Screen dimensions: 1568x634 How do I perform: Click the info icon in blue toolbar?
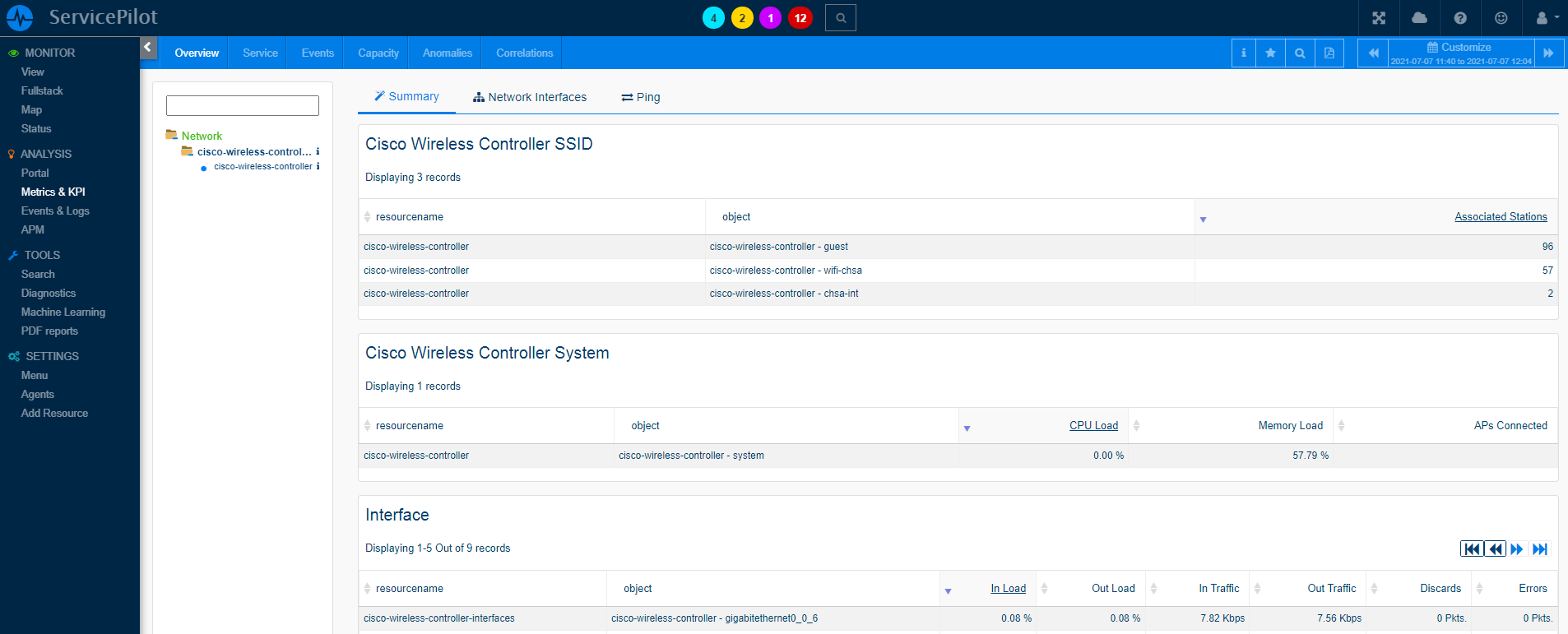click(1243, 53)
